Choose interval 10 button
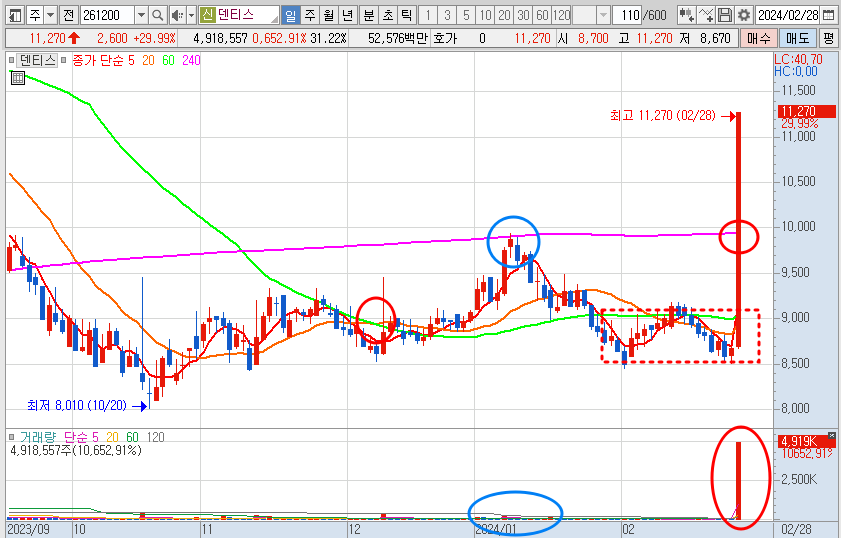Image resolution: width=841 pixels, height=538 pixels. pyautogui.click(x=485, y=15)
